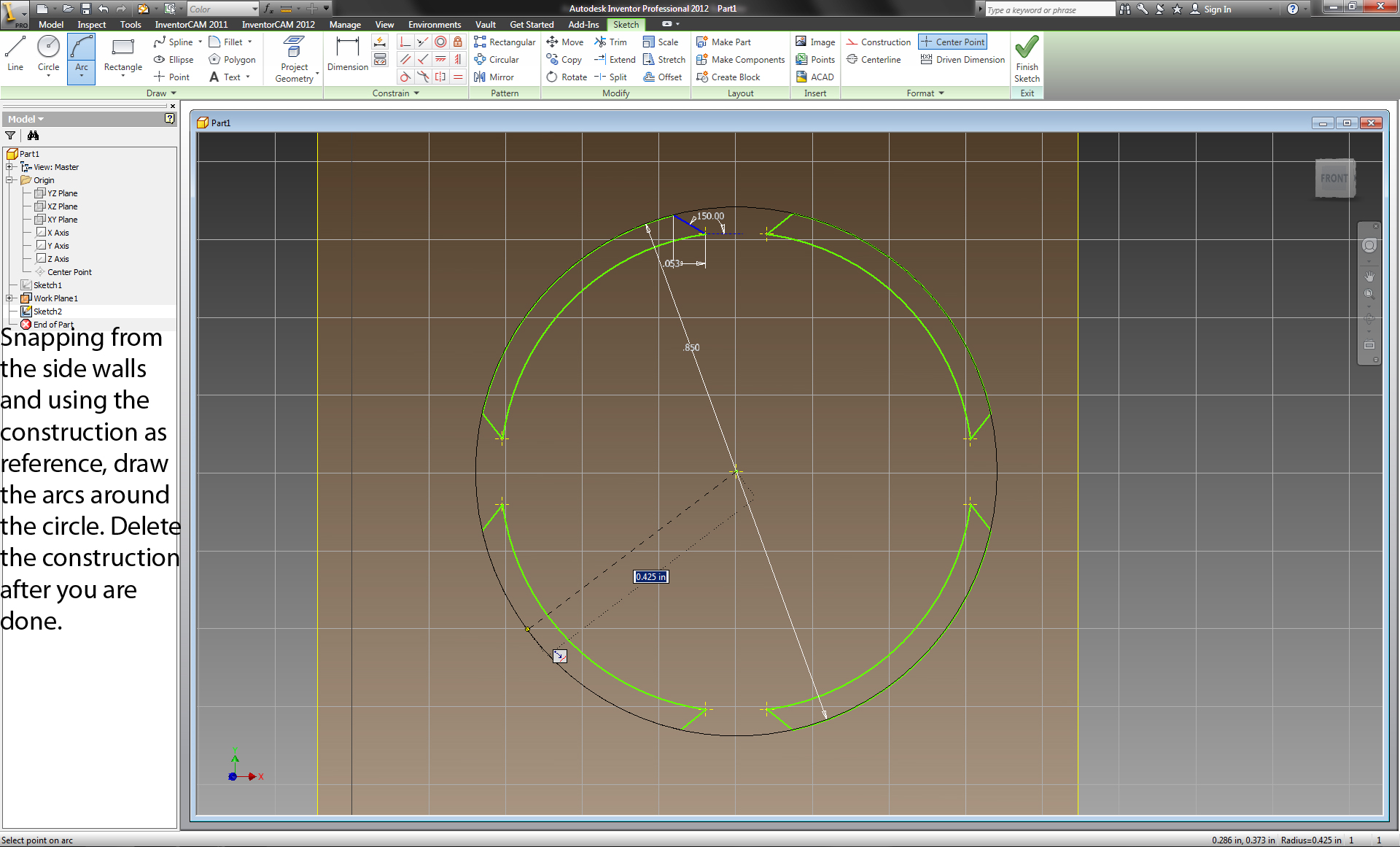Open the Environments tab
The height and width of the screenshot is (847, 1400).
coord(435,25)
